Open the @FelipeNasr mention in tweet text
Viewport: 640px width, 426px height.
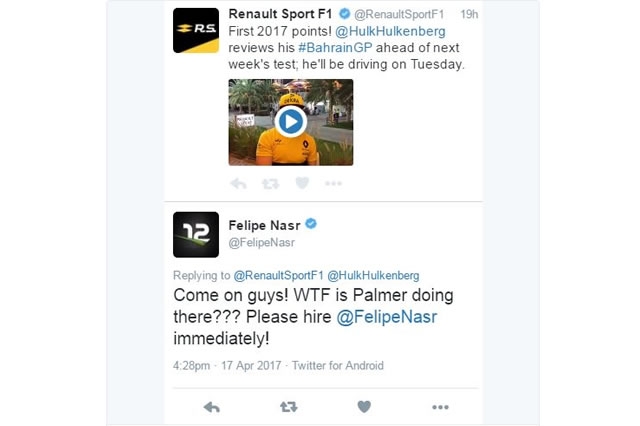pyautogui.click(x=387, y=317)
